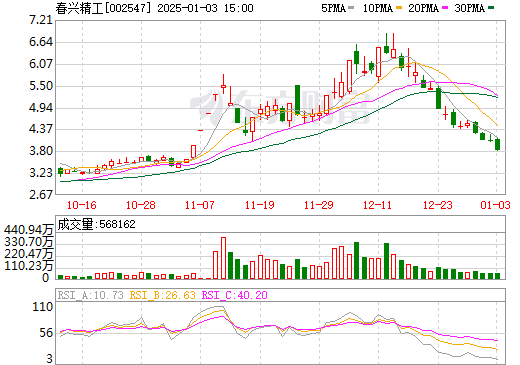Click the magenta 20PMA legend swatch
Image resolution: width=520 pixels, height=365 pixels.
pos(445,8)
